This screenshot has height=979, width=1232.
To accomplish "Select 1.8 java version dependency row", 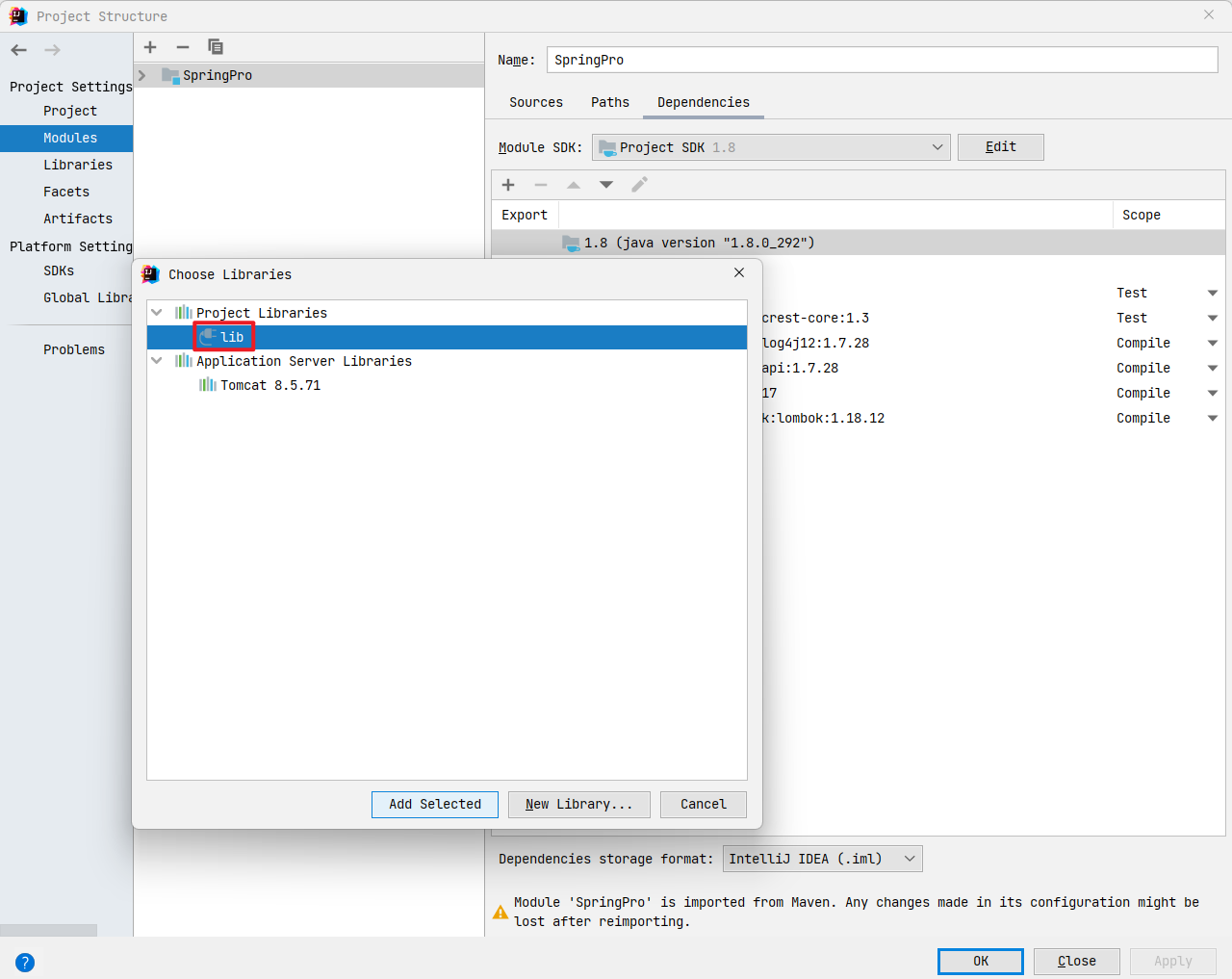I will coord(858,243).
